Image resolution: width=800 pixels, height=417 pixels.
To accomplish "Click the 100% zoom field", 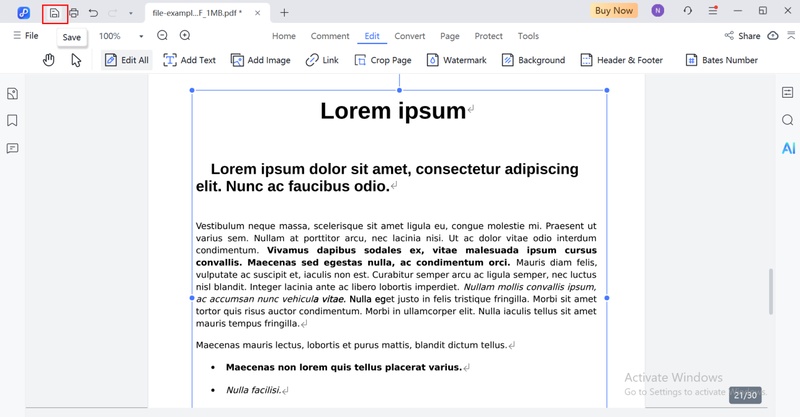I will [x=110, y=36].
